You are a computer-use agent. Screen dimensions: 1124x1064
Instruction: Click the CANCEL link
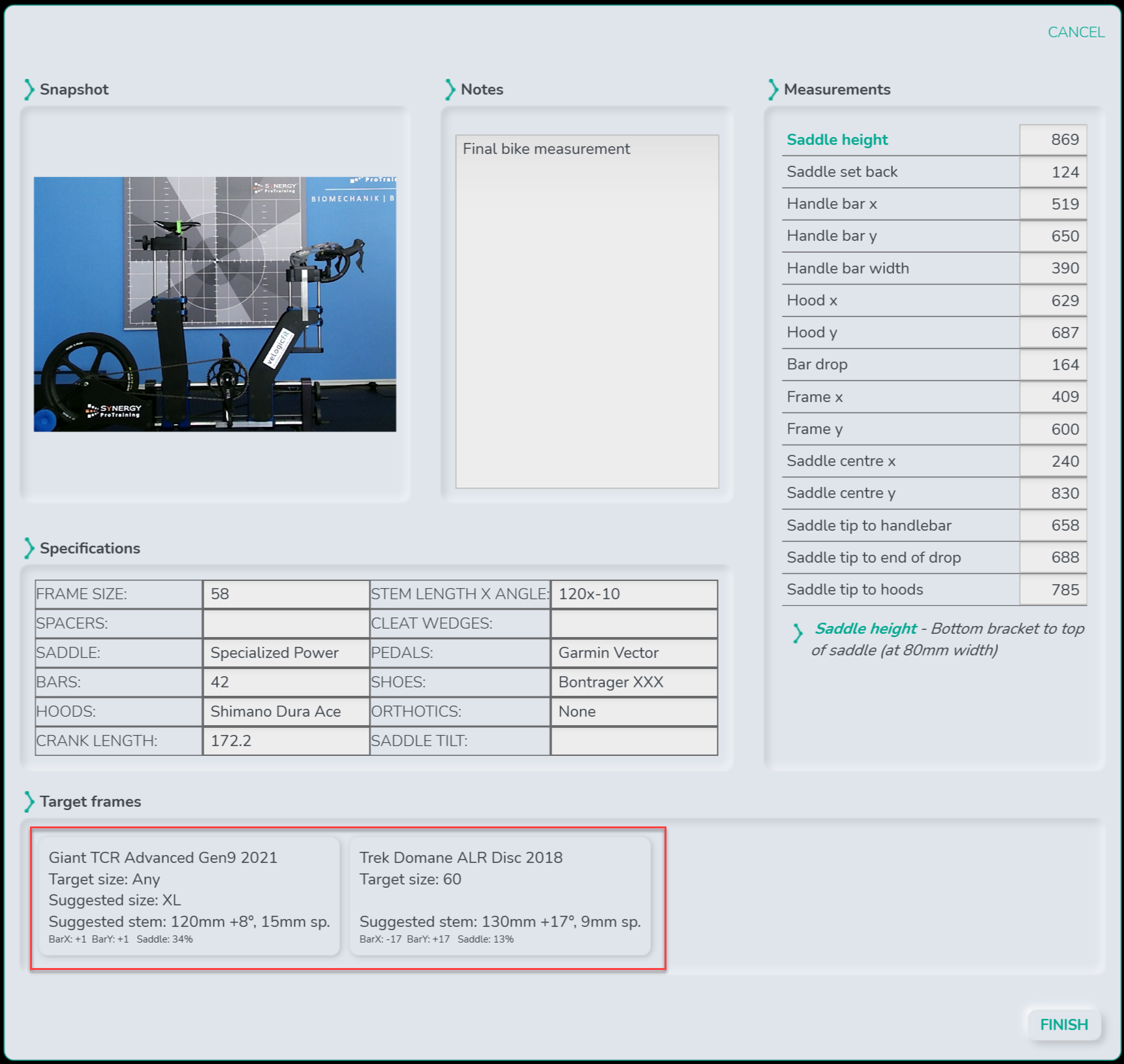tap(1076, 32)
